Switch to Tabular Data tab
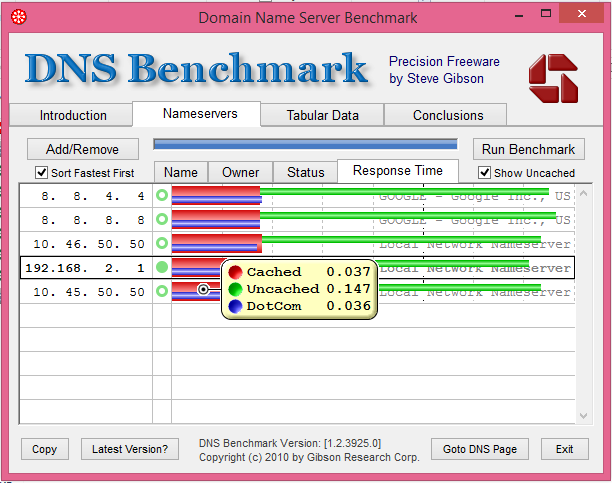The image size is (612, 483). [x=322, y=115]
